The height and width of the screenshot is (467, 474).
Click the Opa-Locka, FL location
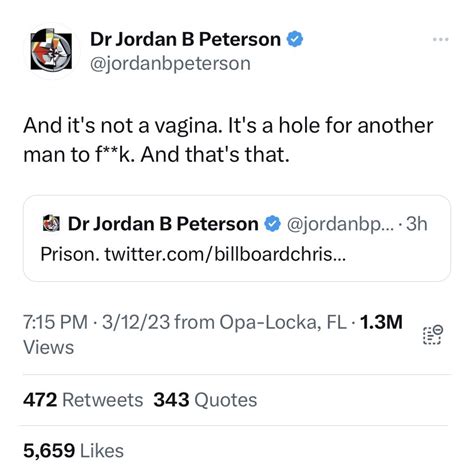pyautogui.click(x=283, y=322)
